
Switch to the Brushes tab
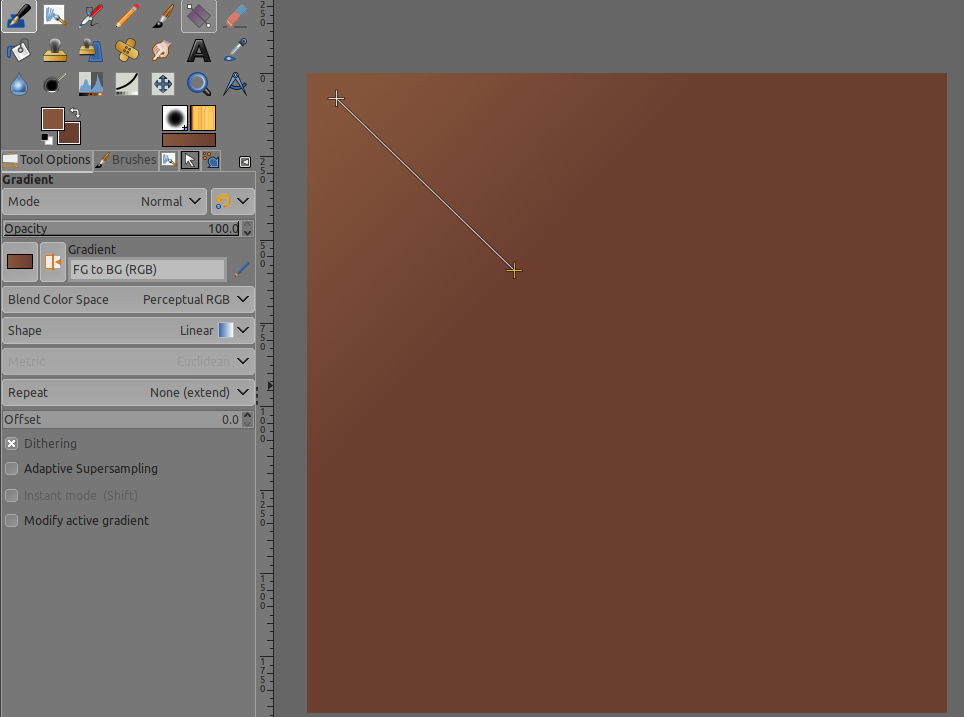click(x=126, y=160)
